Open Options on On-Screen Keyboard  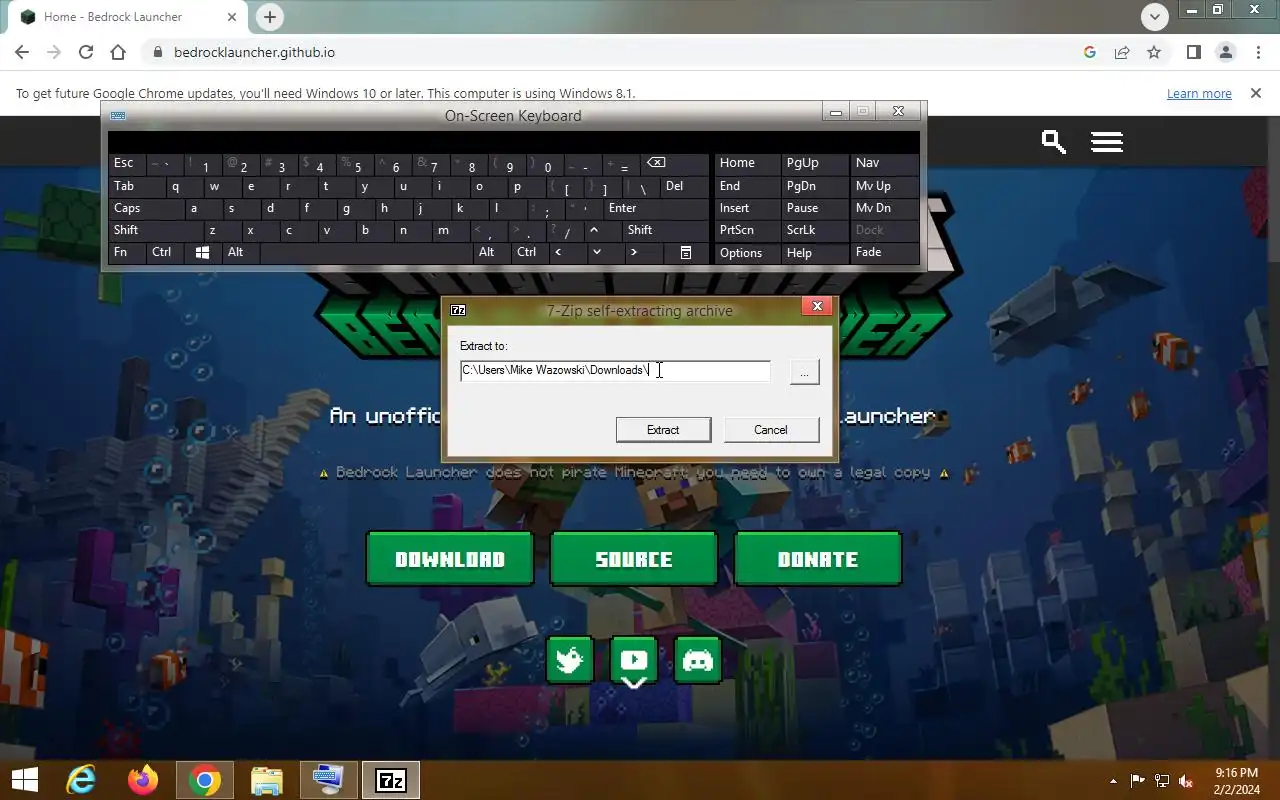click(x=747, y=253)
